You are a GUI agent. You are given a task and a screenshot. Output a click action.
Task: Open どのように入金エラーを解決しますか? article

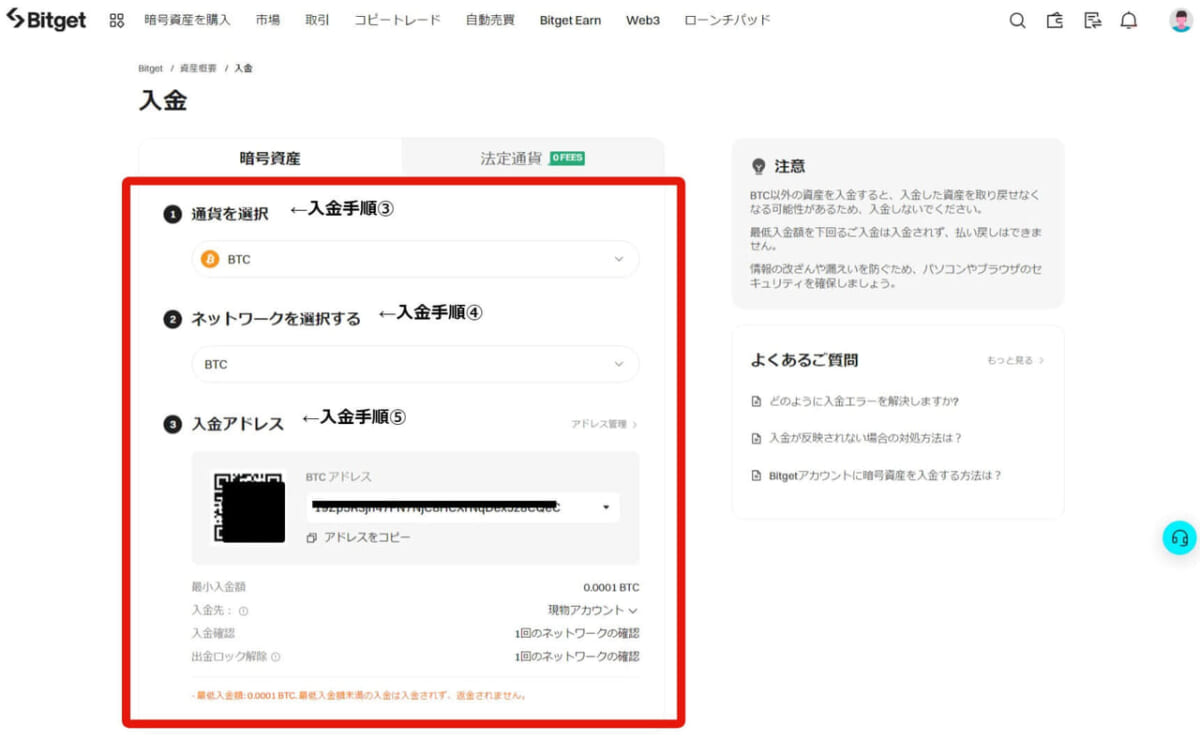click(864, 402)
